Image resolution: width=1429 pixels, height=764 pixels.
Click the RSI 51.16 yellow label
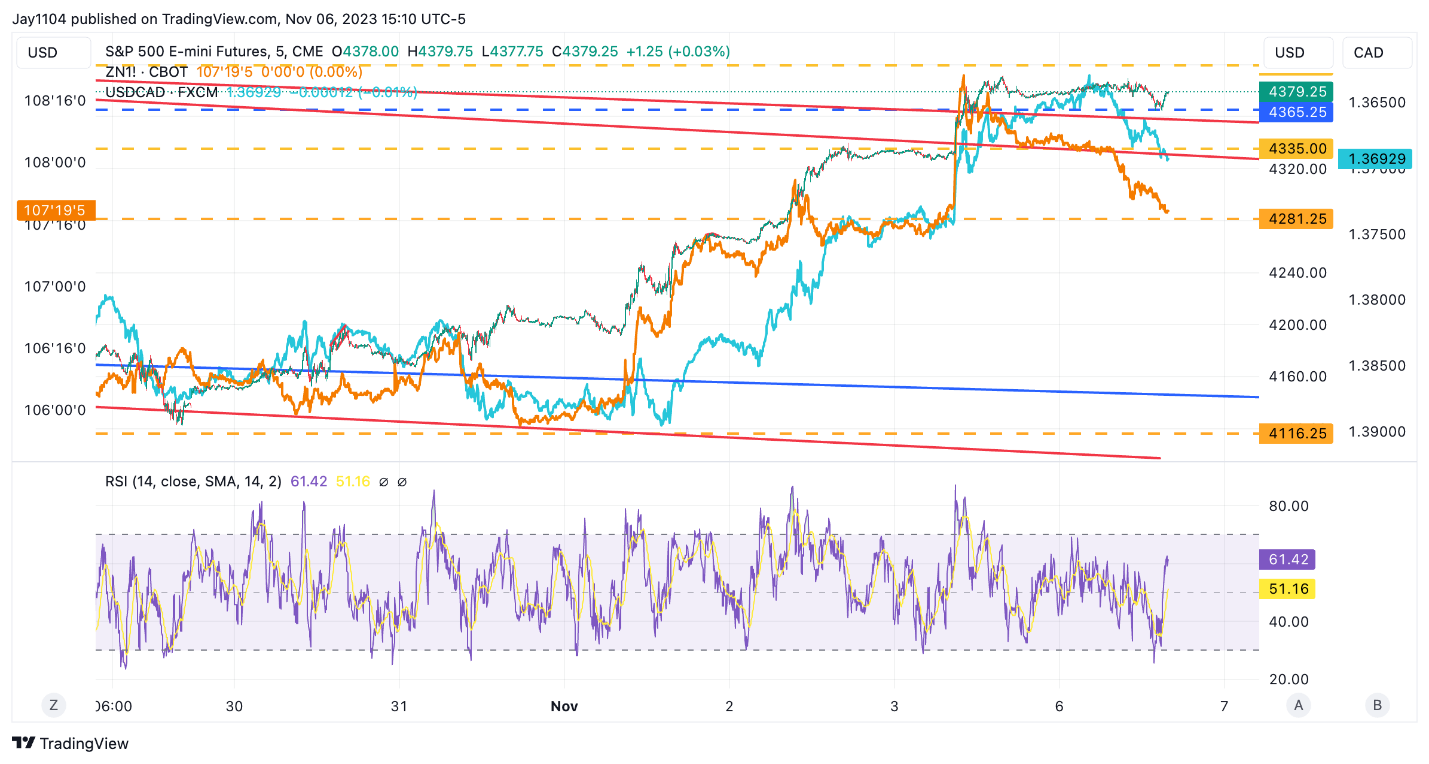tap(1285, 589)
